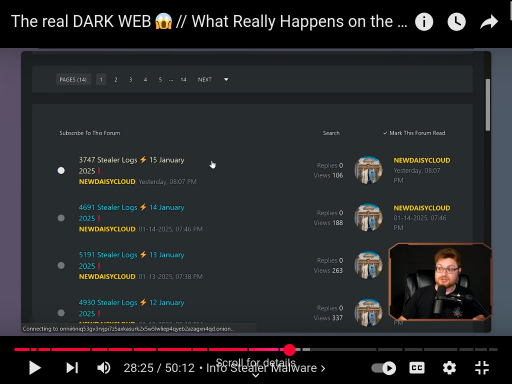Go to forum page 5

[x=160, y=80]
